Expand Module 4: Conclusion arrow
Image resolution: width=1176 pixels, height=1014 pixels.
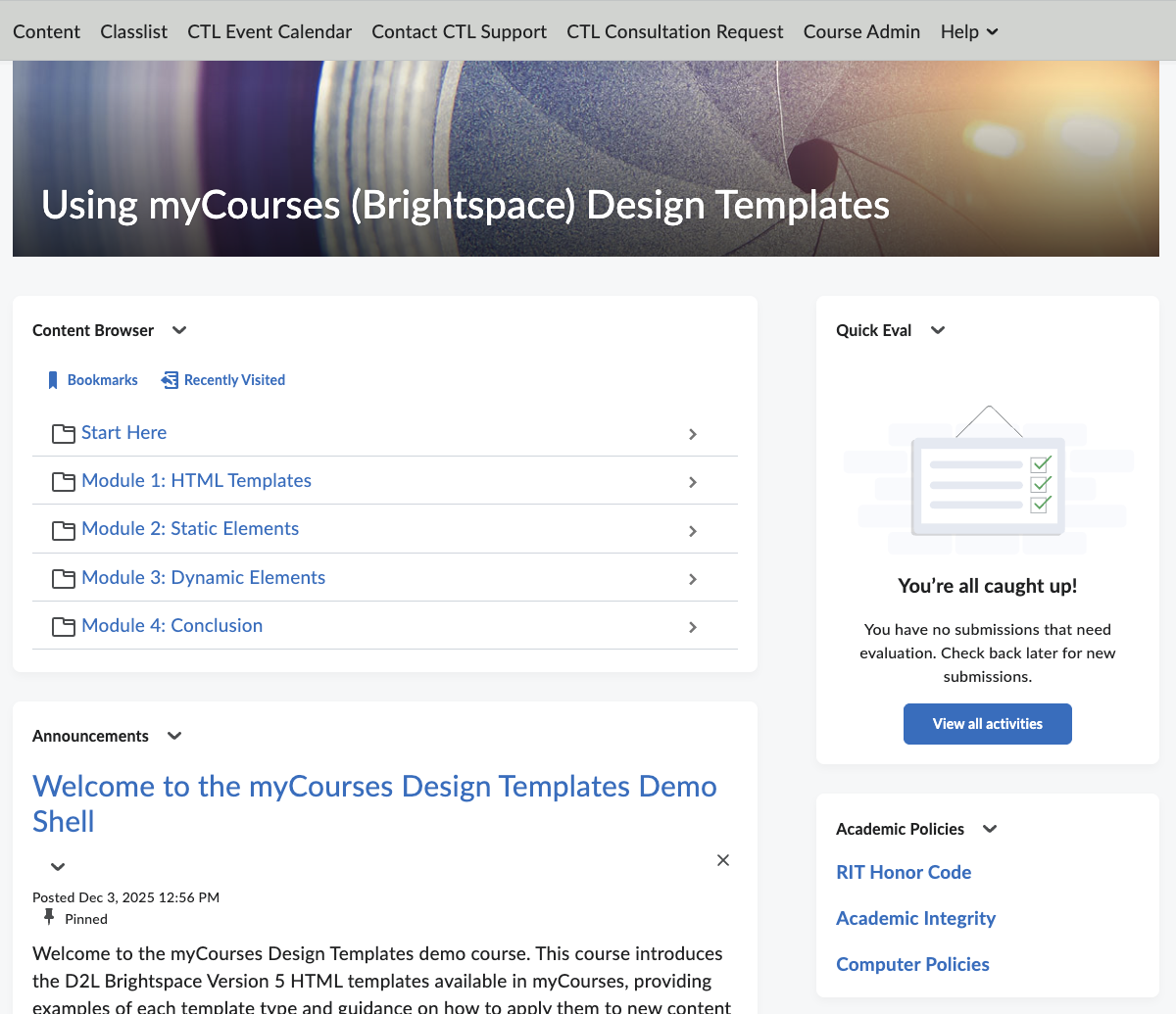[693, 627]
